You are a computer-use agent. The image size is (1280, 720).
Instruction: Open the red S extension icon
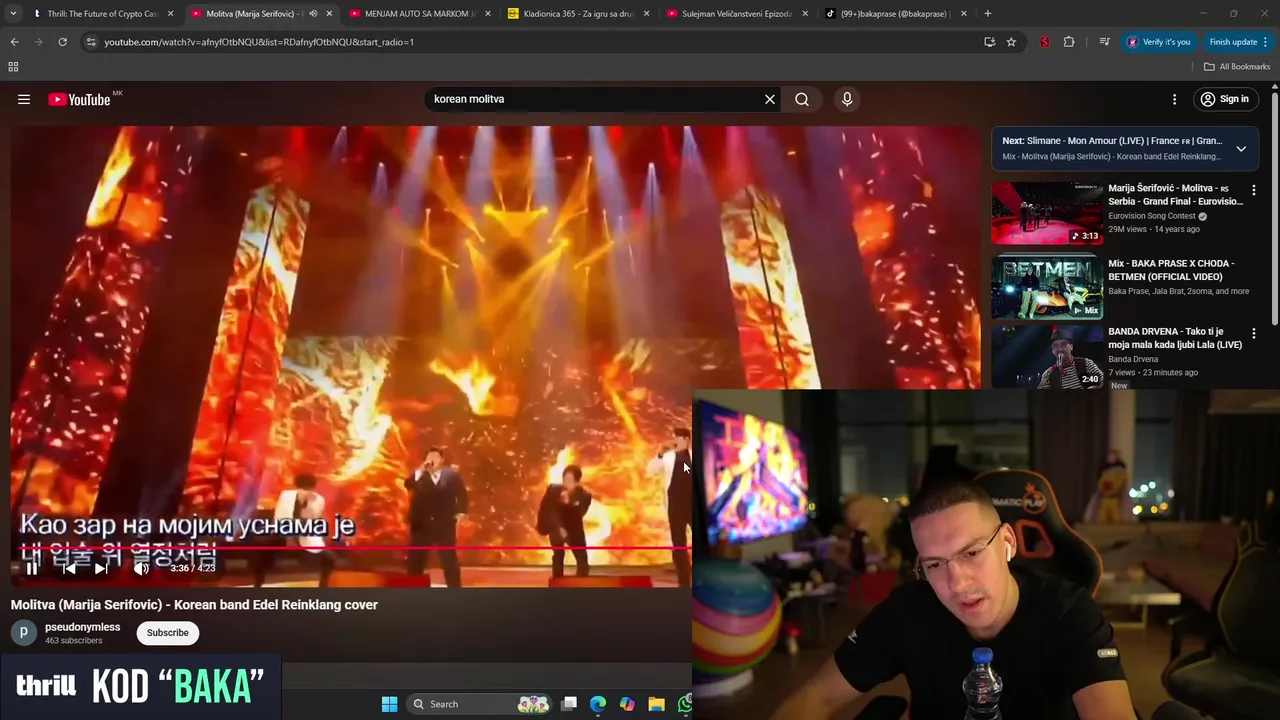click(1045, 42)
